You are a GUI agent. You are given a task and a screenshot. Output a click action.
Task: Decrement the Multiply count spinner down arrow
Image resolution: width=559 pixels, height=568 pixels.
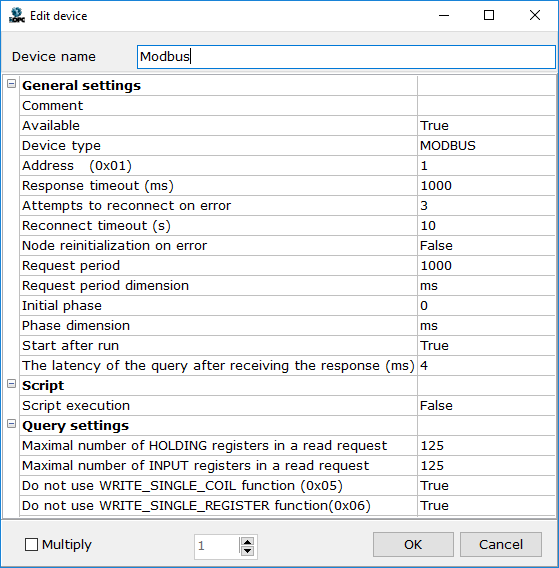pyautogui.click(x=247, y=551)
